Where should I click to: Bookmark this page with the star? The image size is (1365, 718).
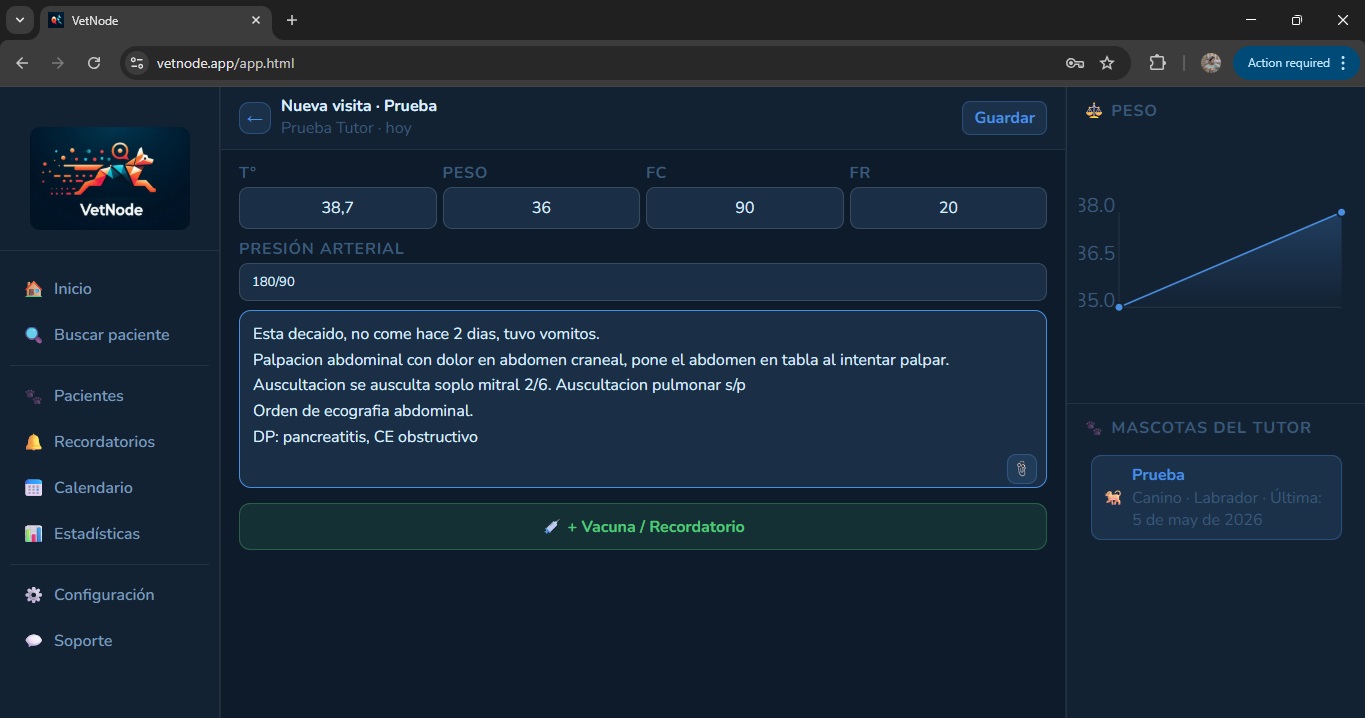[x=1107, y=63]
